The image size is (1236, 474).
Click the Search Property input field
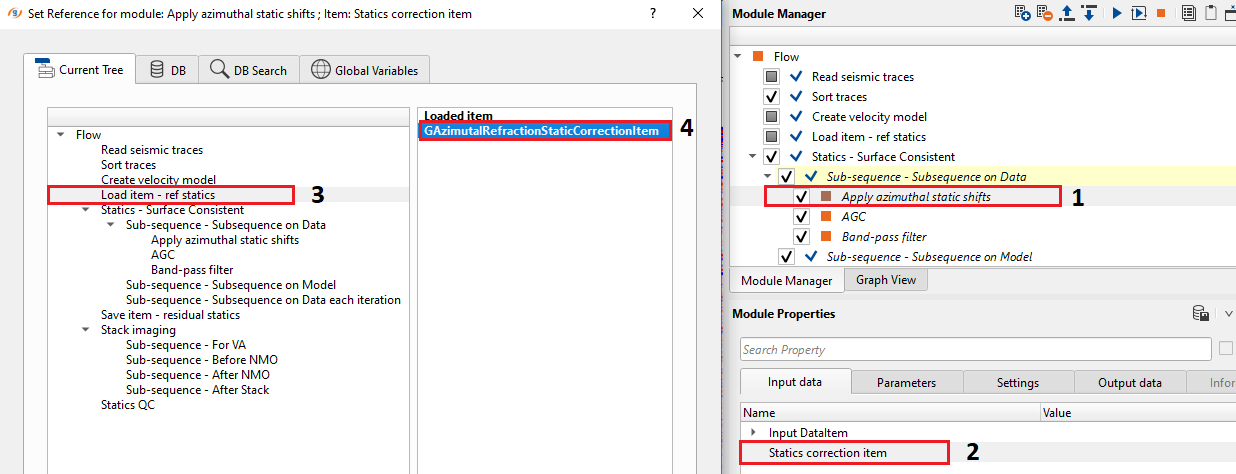tap(975, 349)
